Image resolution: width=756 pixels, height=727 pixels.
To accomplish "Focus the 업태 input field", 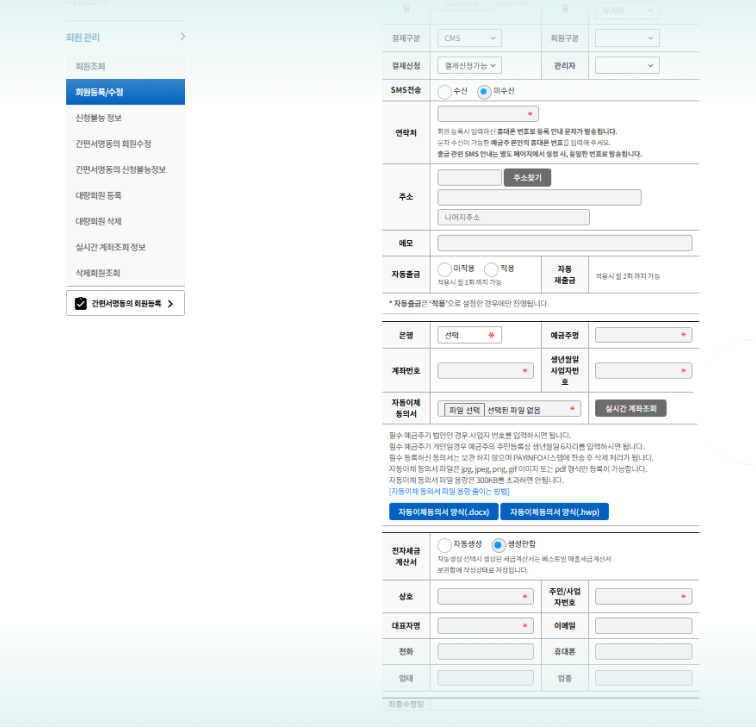I will point(486,678).
